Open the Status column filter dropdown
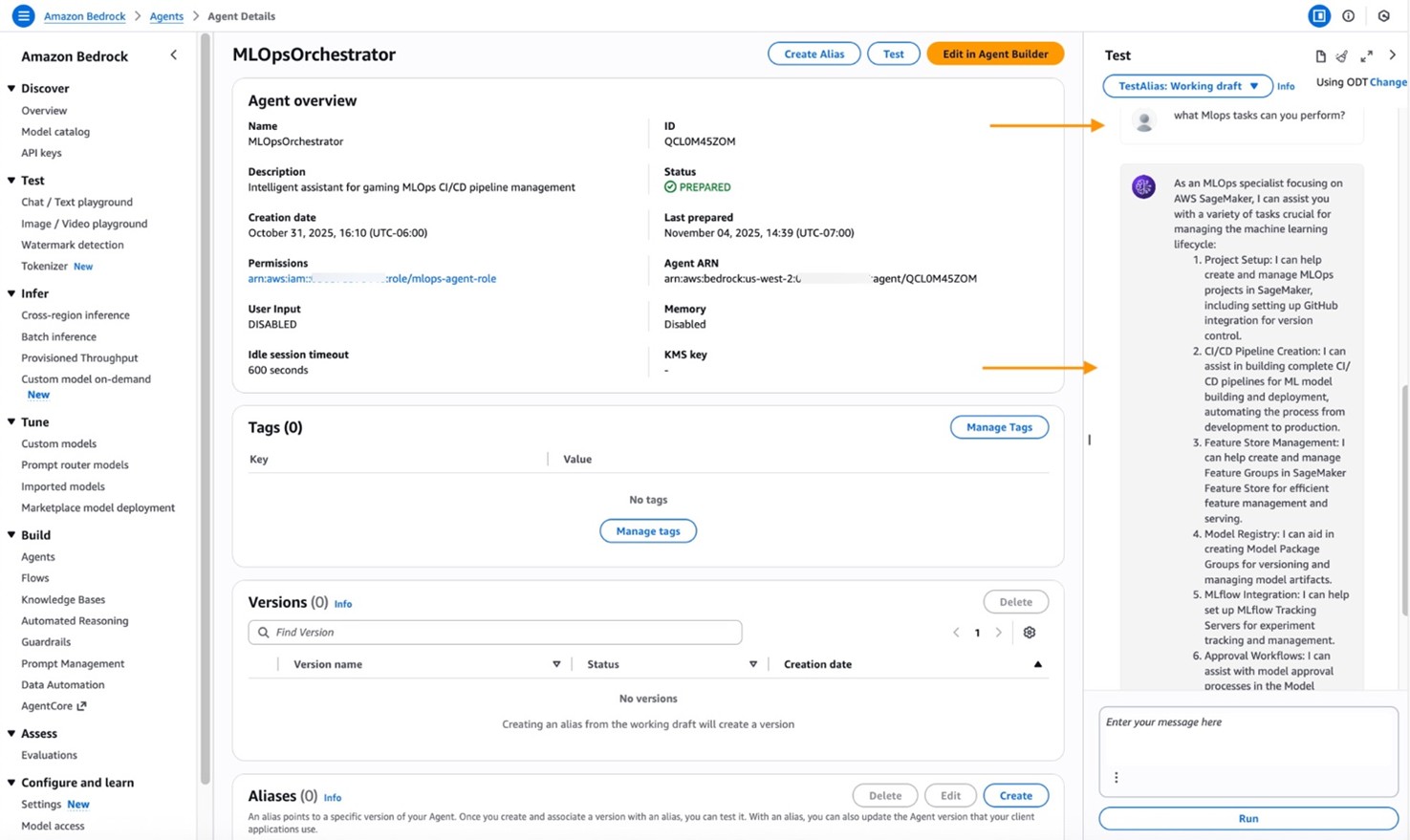This screenshot has height=840, width=1410. pos(753,663)
